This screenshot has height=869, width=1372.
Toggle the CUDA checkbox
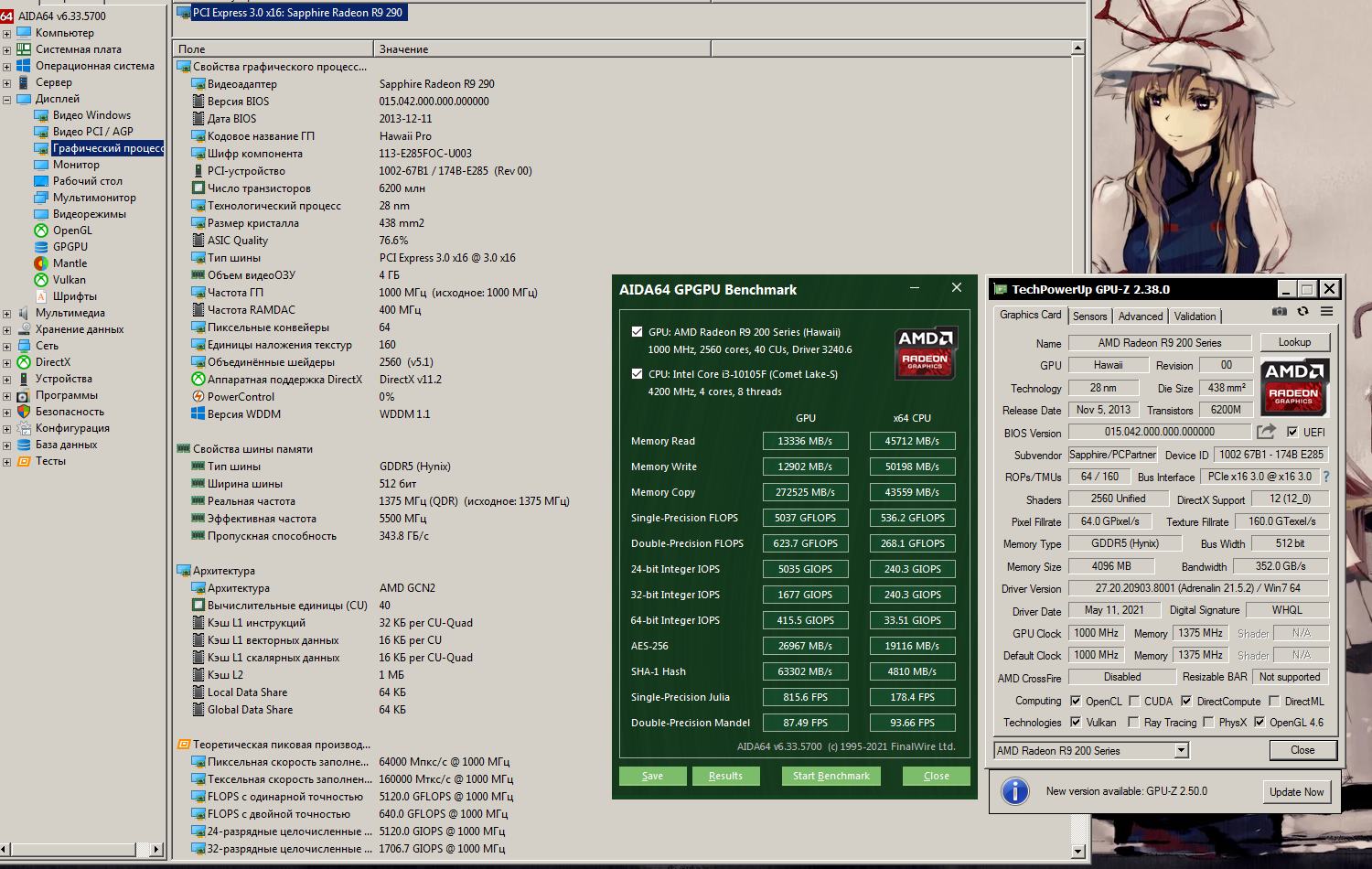tap(1134, 702)
